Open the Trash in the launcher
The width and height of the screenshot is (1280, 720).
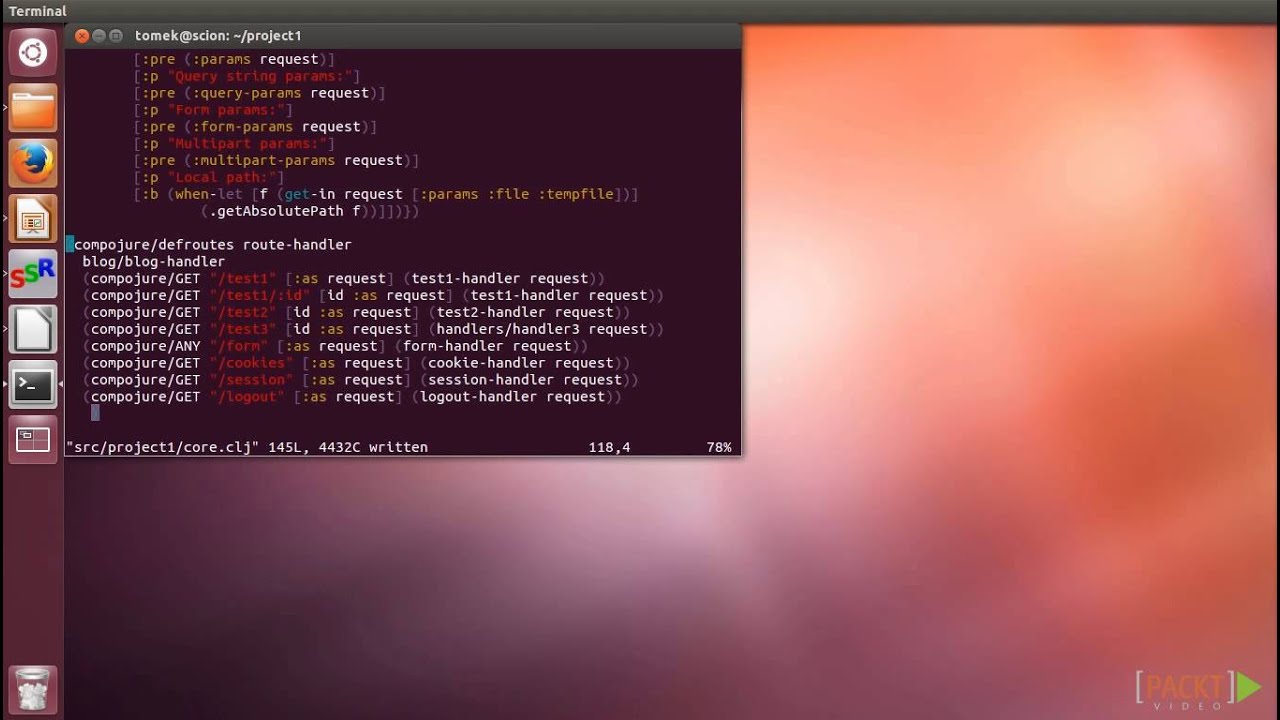pyautogui.click(x=32, y=688)
